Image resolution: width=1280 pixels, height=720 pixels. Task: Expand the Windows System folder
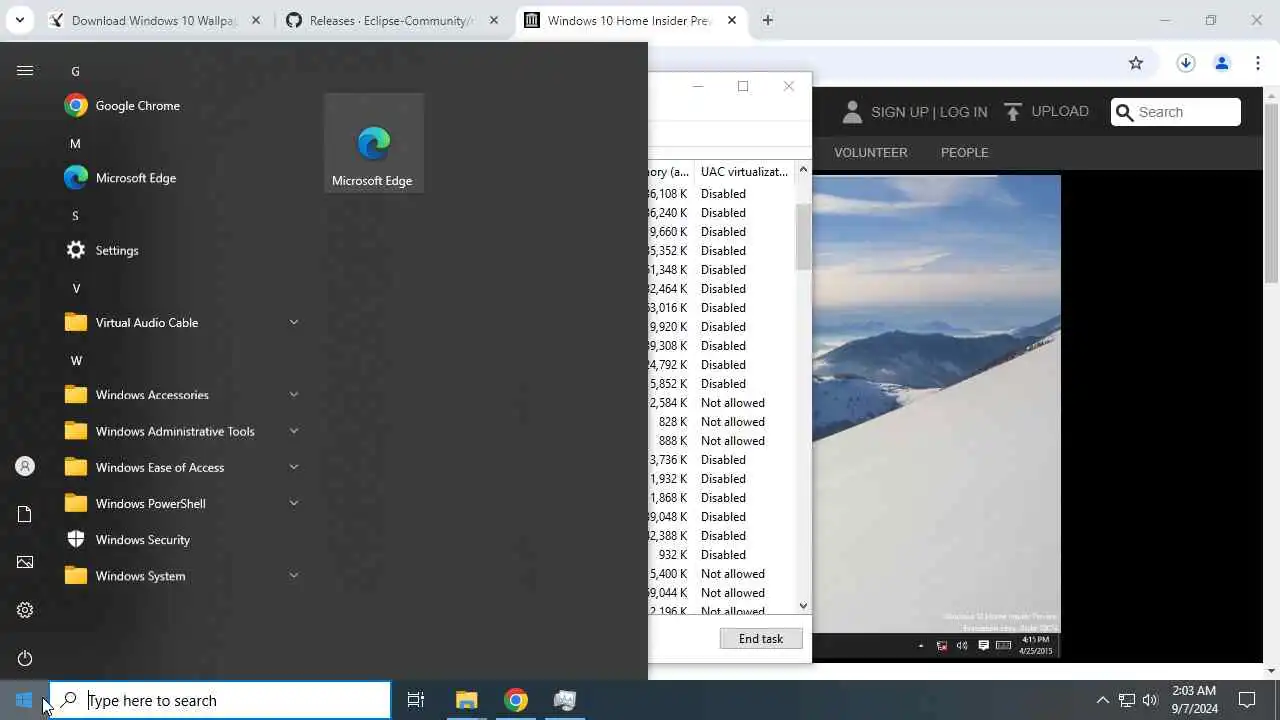pyautogui.click(x=180, y=575)
